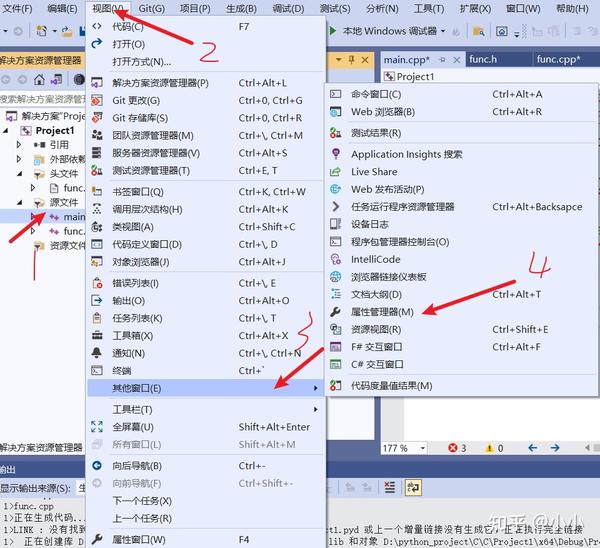Expand the References (引用) tree node

pos(19,144)
